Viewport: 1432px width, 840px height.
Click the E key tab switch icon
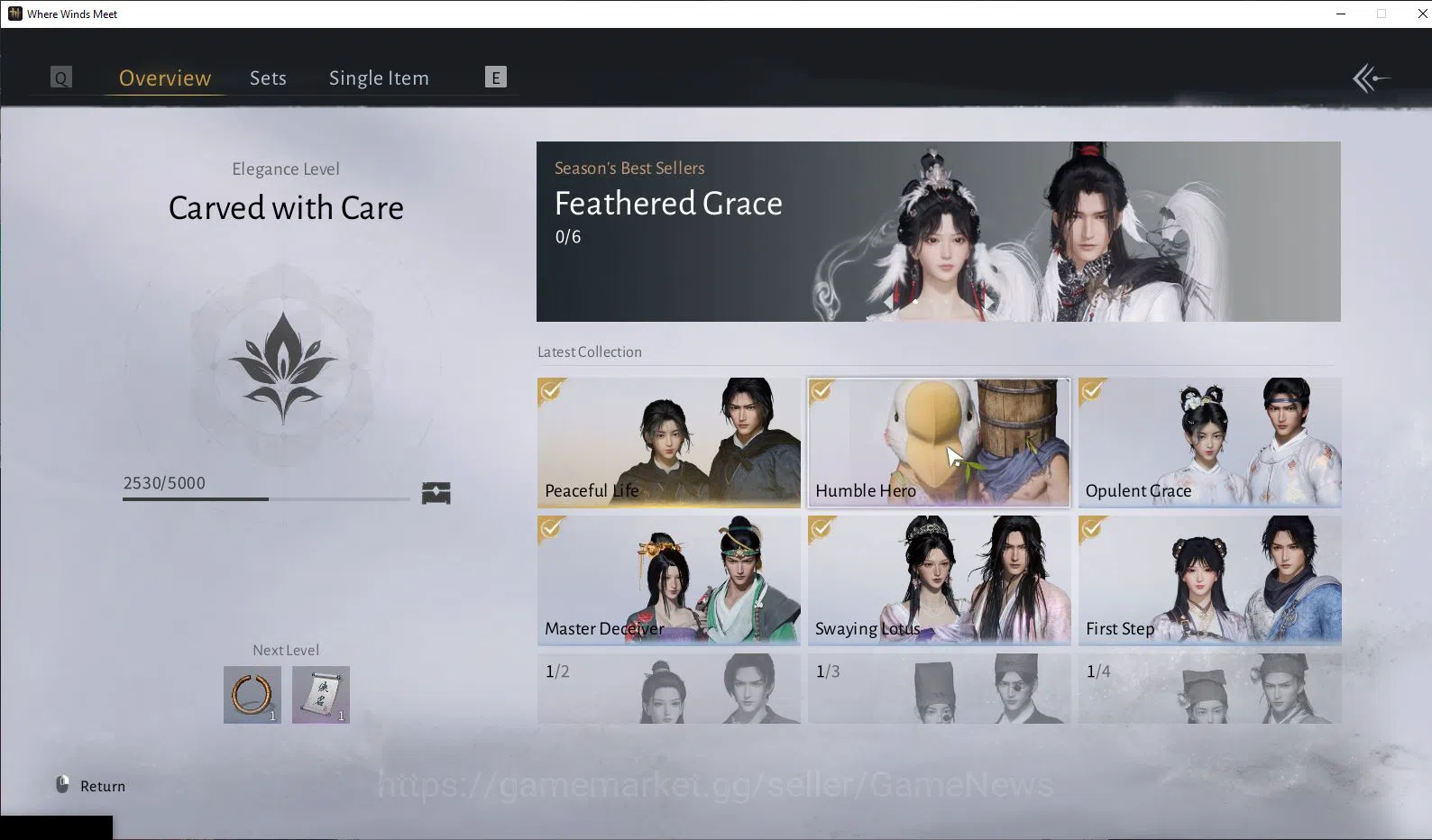tap(495, 78)
